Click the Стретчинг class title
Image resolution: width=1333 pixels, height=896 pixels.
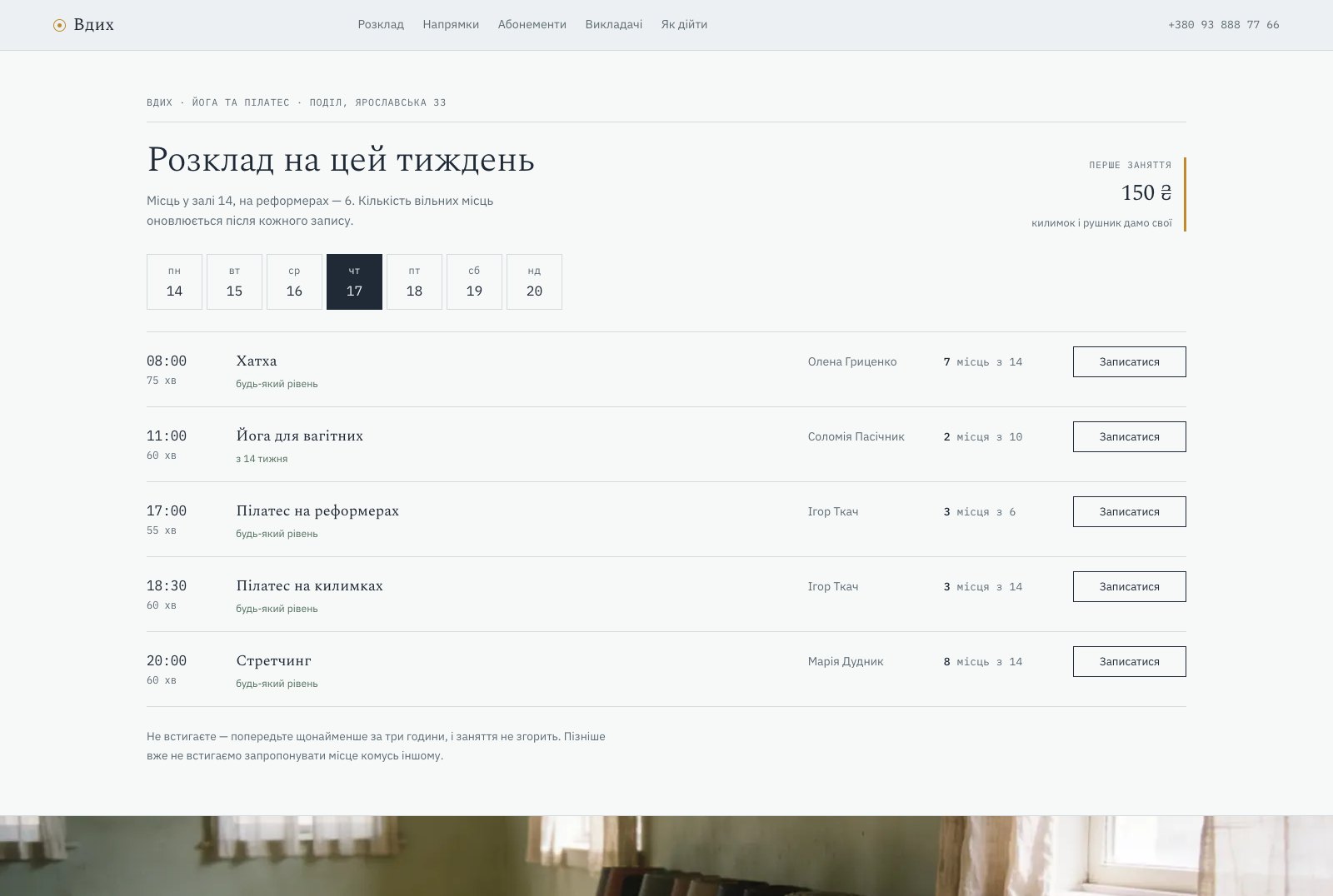click(x=274, y=660)
